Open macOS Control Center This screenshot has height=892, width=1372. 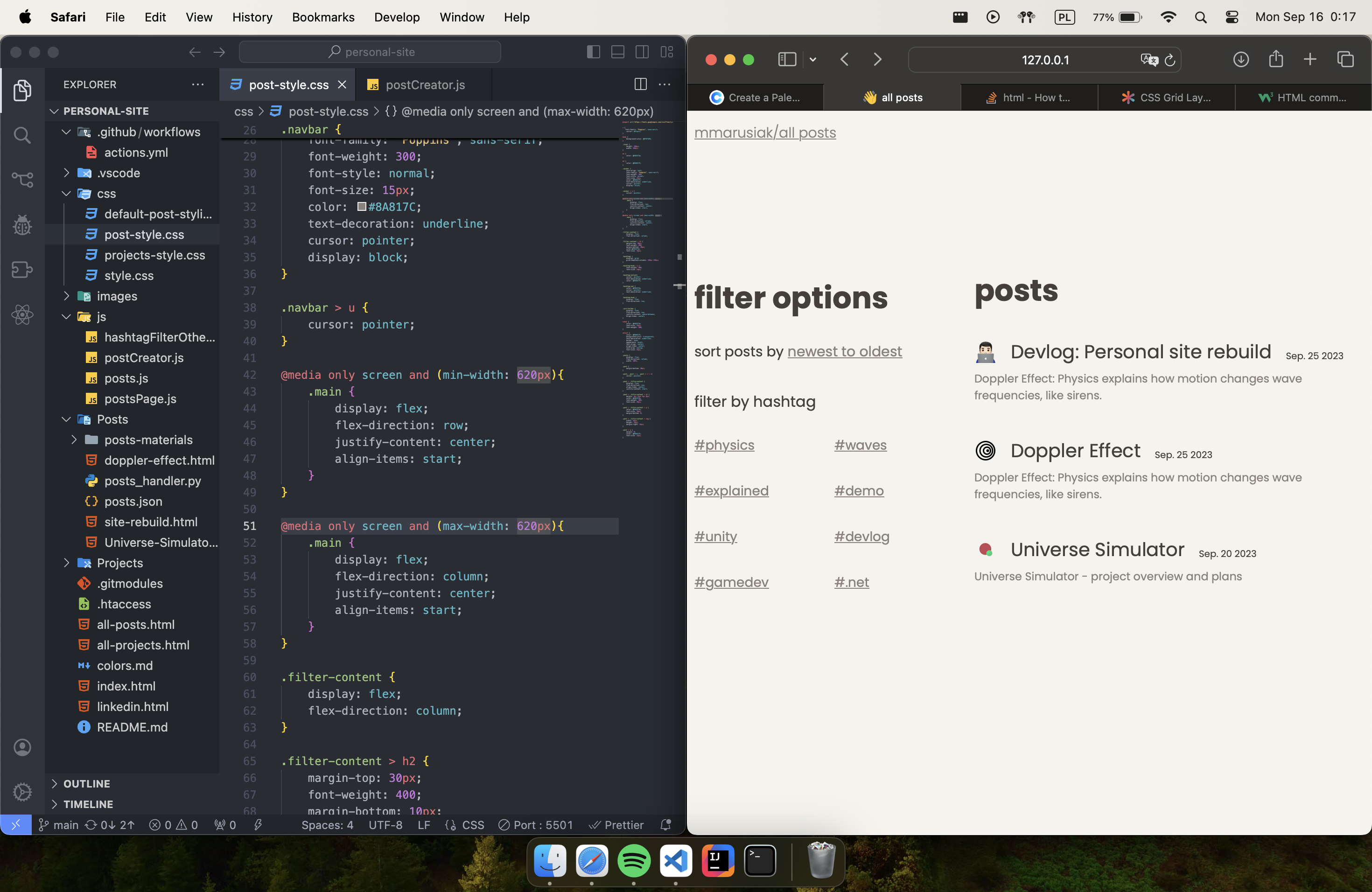click(1232, 17)
